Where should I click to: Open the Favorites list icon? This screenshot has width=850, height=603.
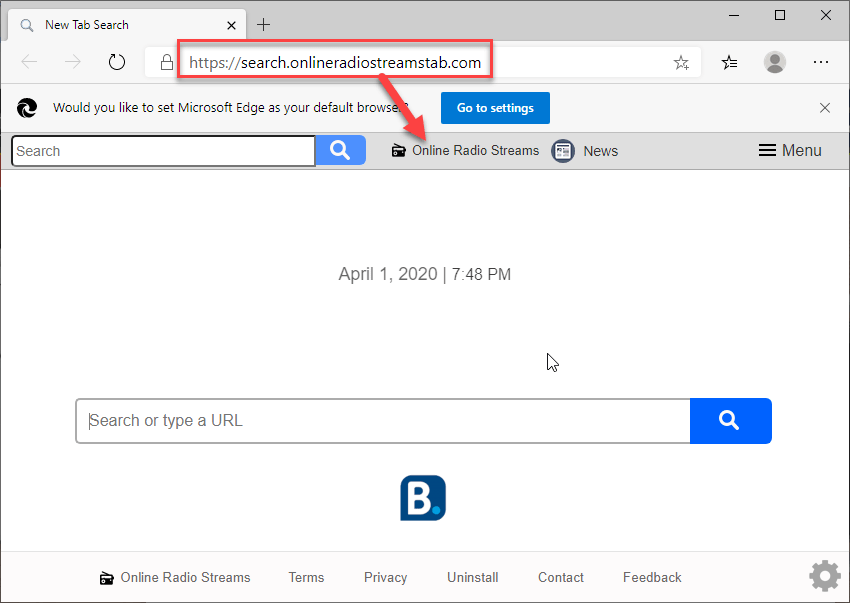click(x=729, y=63)
